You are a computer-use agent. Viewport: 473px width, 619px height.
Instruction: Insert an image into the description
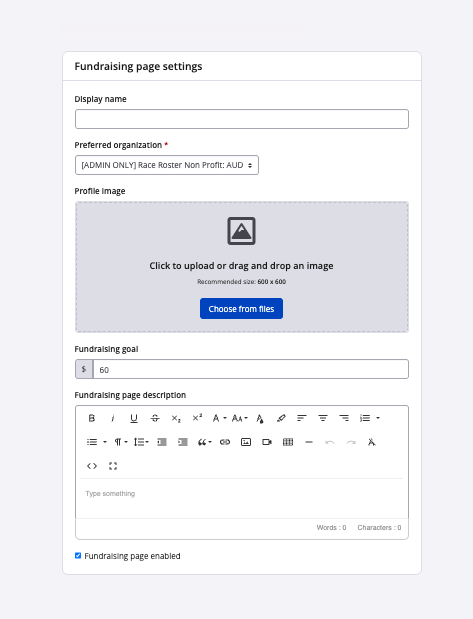pyautogui.click(x=246, y=442)
